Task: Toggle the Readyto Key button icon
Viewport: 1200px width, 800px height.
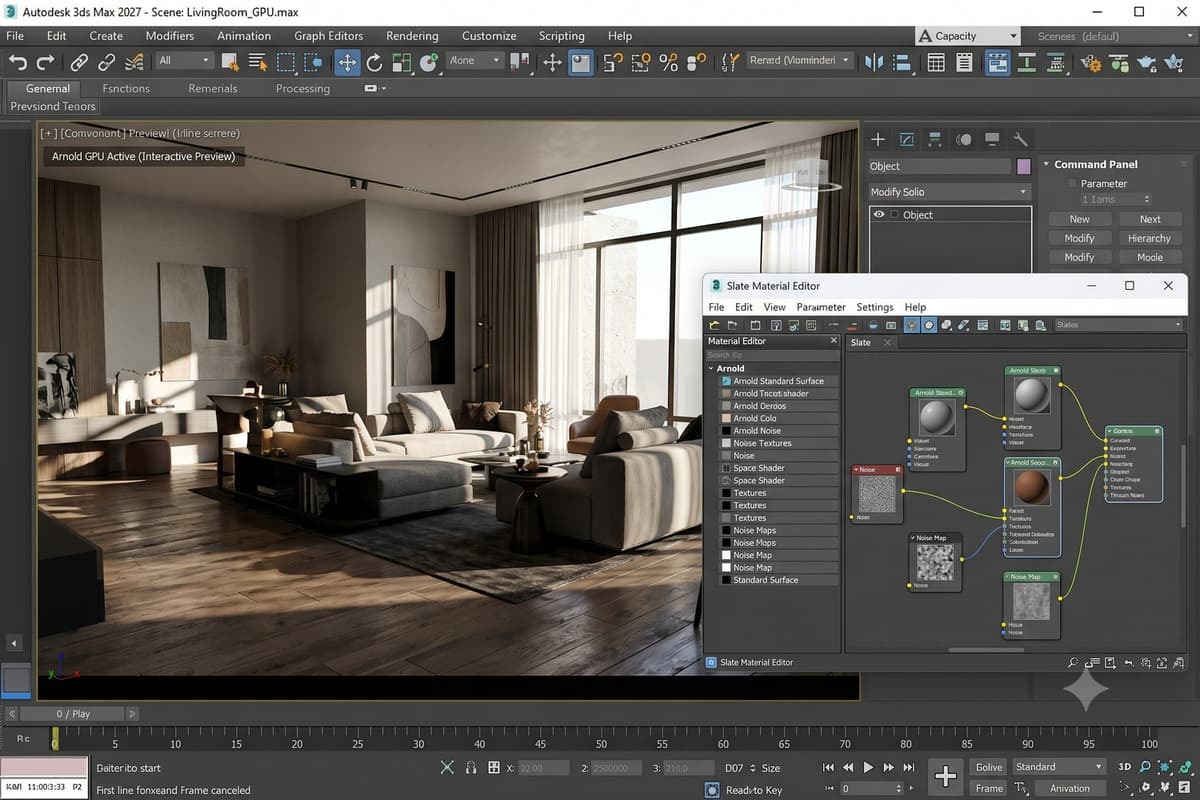Action: coord(711,789)
